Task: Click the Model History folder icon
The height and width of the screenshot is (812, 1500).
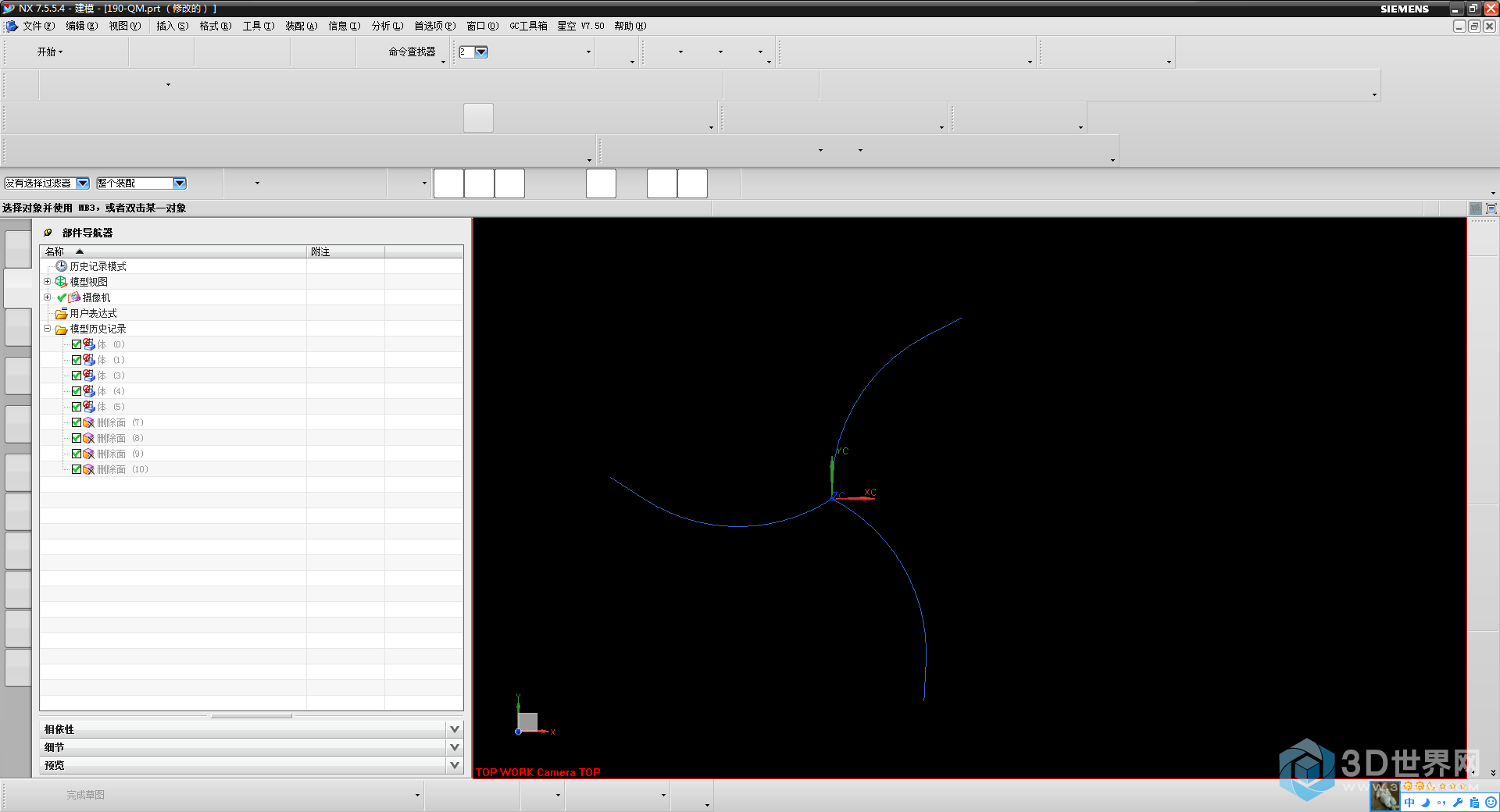Action: point(61,329)
